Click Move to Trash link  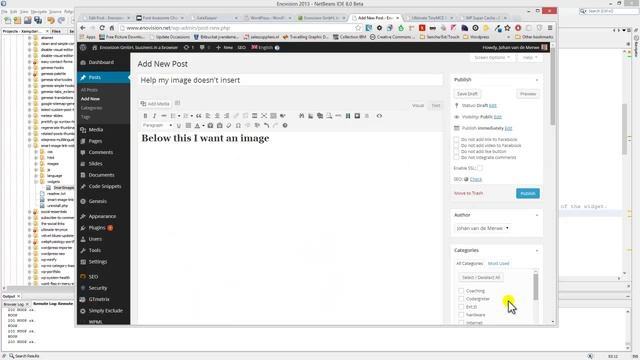click(x=468, y=193)
